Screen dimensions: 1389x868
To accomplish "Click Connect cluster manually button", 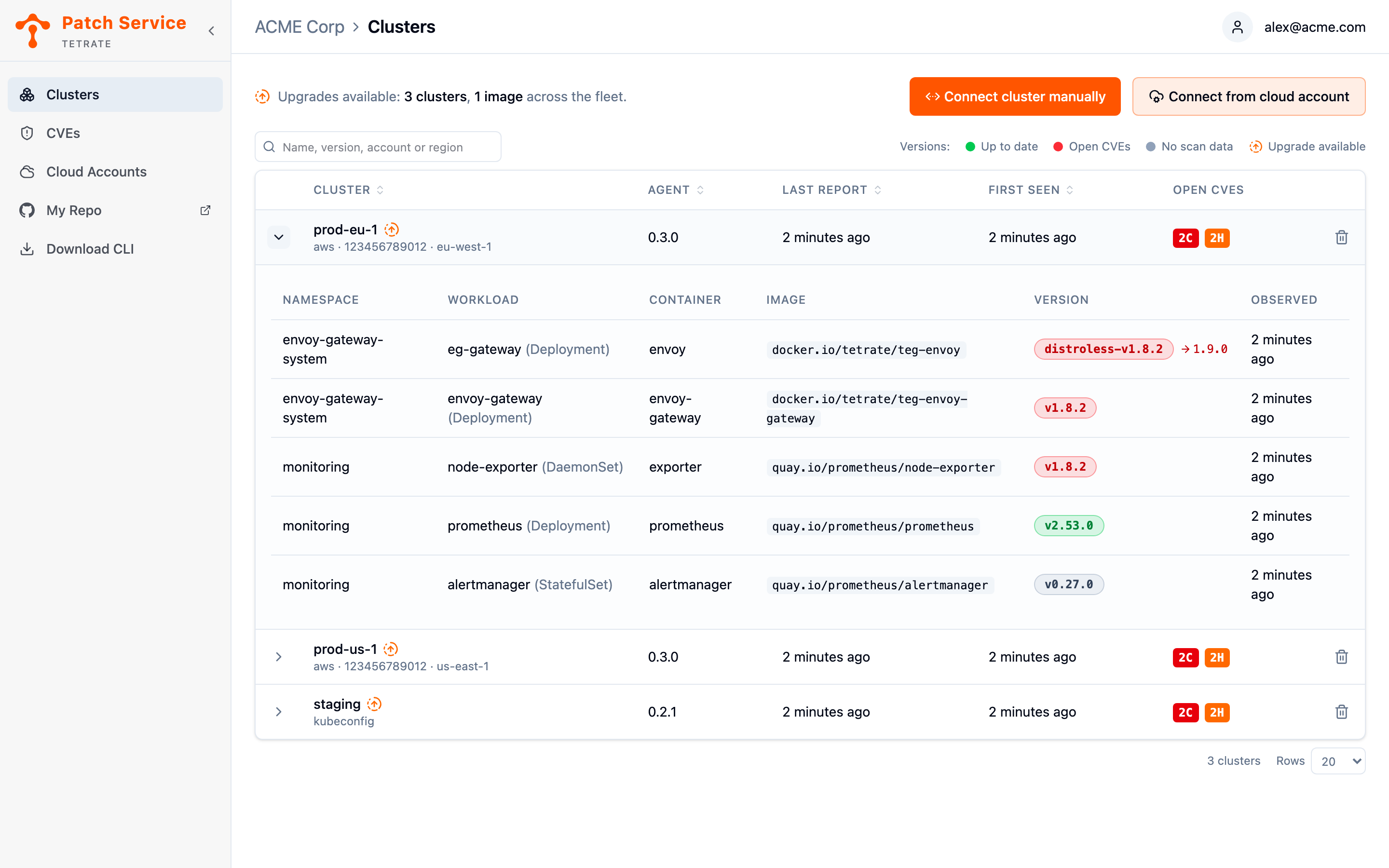I will point(1015,96).
